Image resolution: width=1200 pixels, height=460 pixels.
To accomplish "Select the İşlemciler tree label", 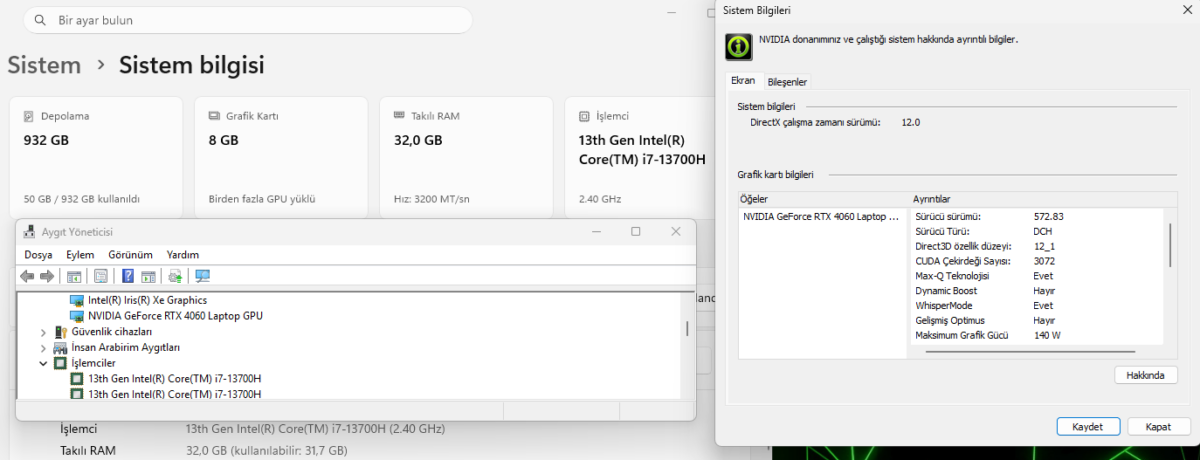I will point(94,363).
